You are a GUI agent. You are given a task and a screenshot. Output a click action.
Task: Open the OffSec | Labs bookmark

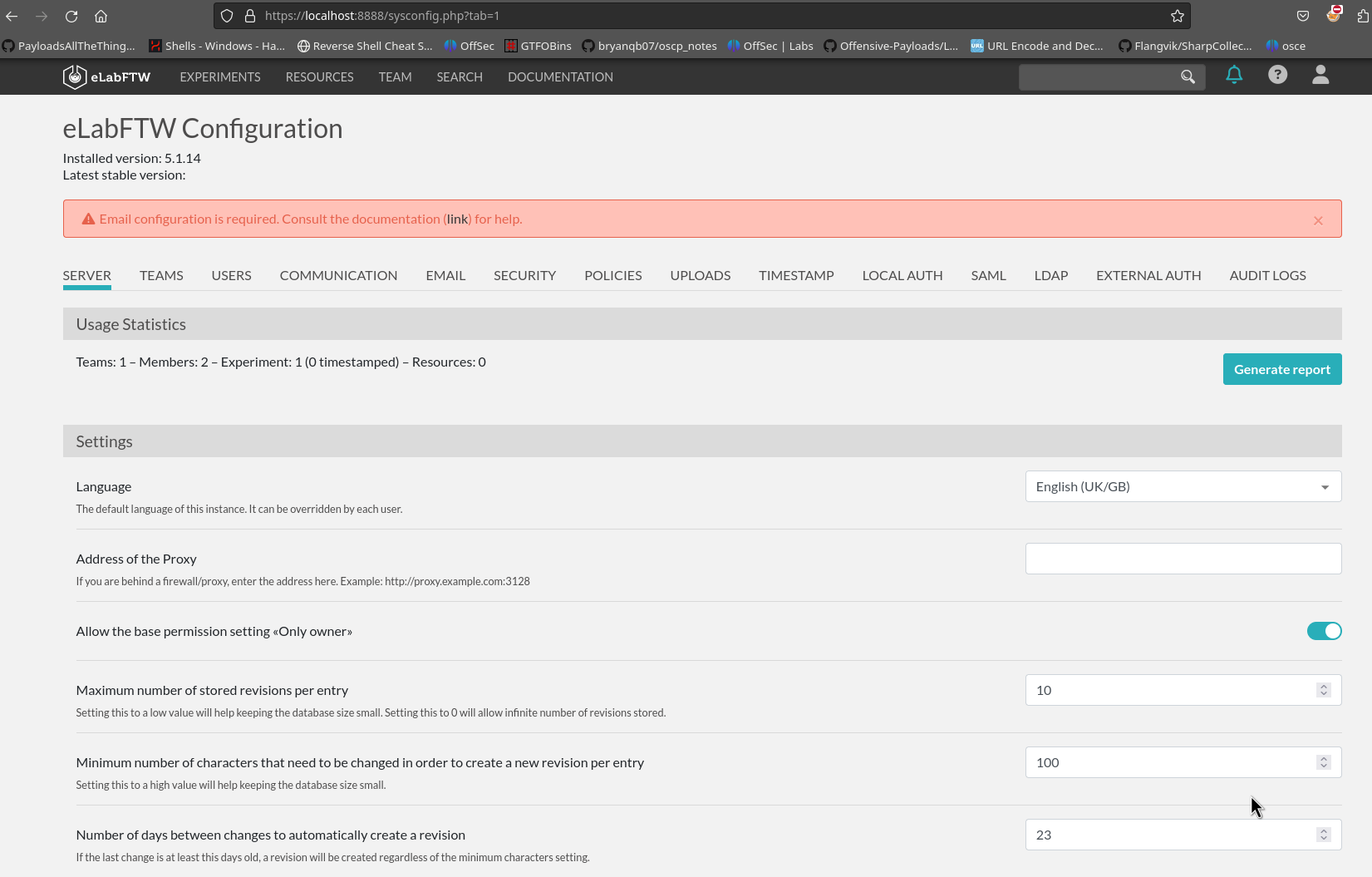coord(770,46)
